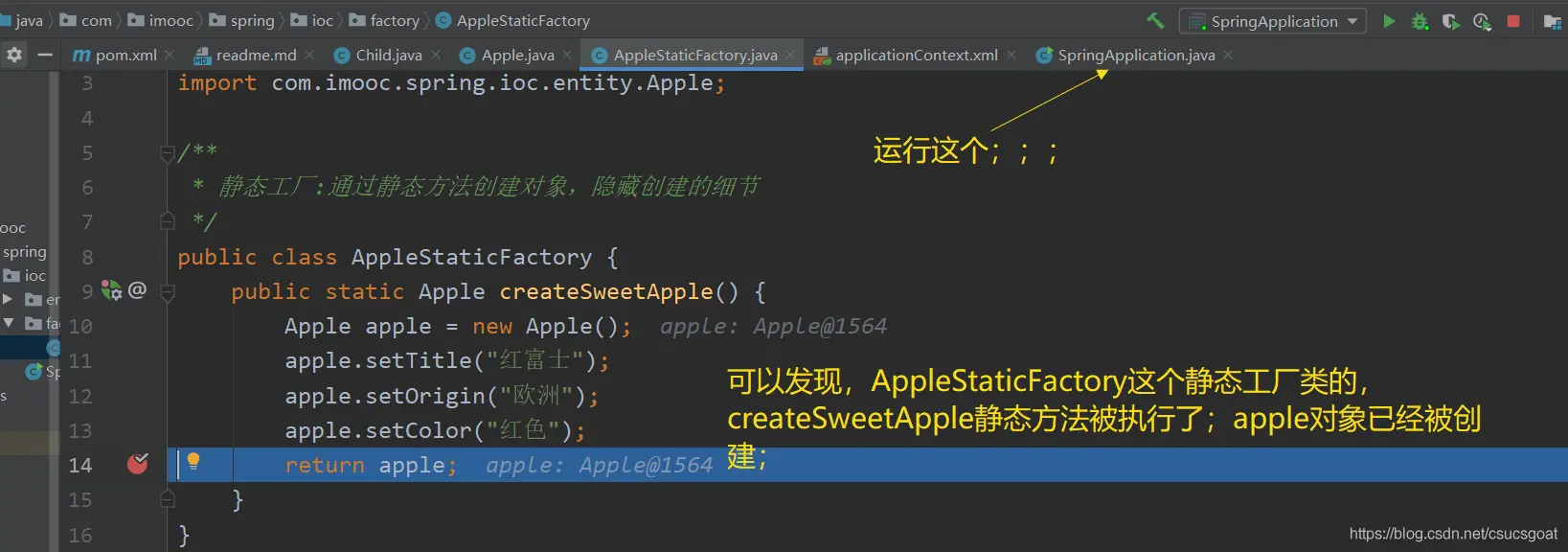Fold the Javadoc comment at line 5
This screenshot has height=552, width=1568.
point(168,153)
